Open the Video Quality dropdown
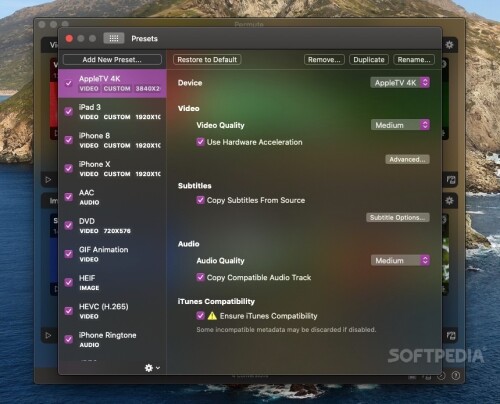This screenshot has height=404, width=500. tap(400, 125)
